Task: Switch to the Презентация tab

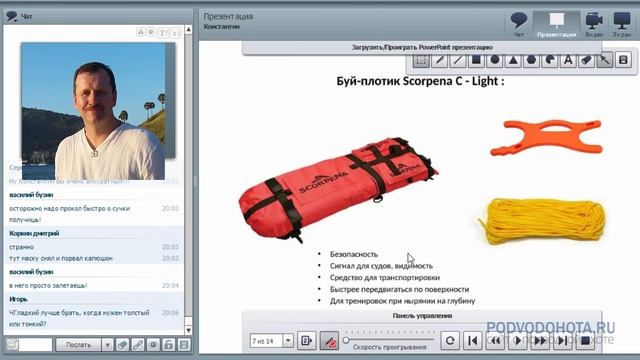Action: point(556,25)
